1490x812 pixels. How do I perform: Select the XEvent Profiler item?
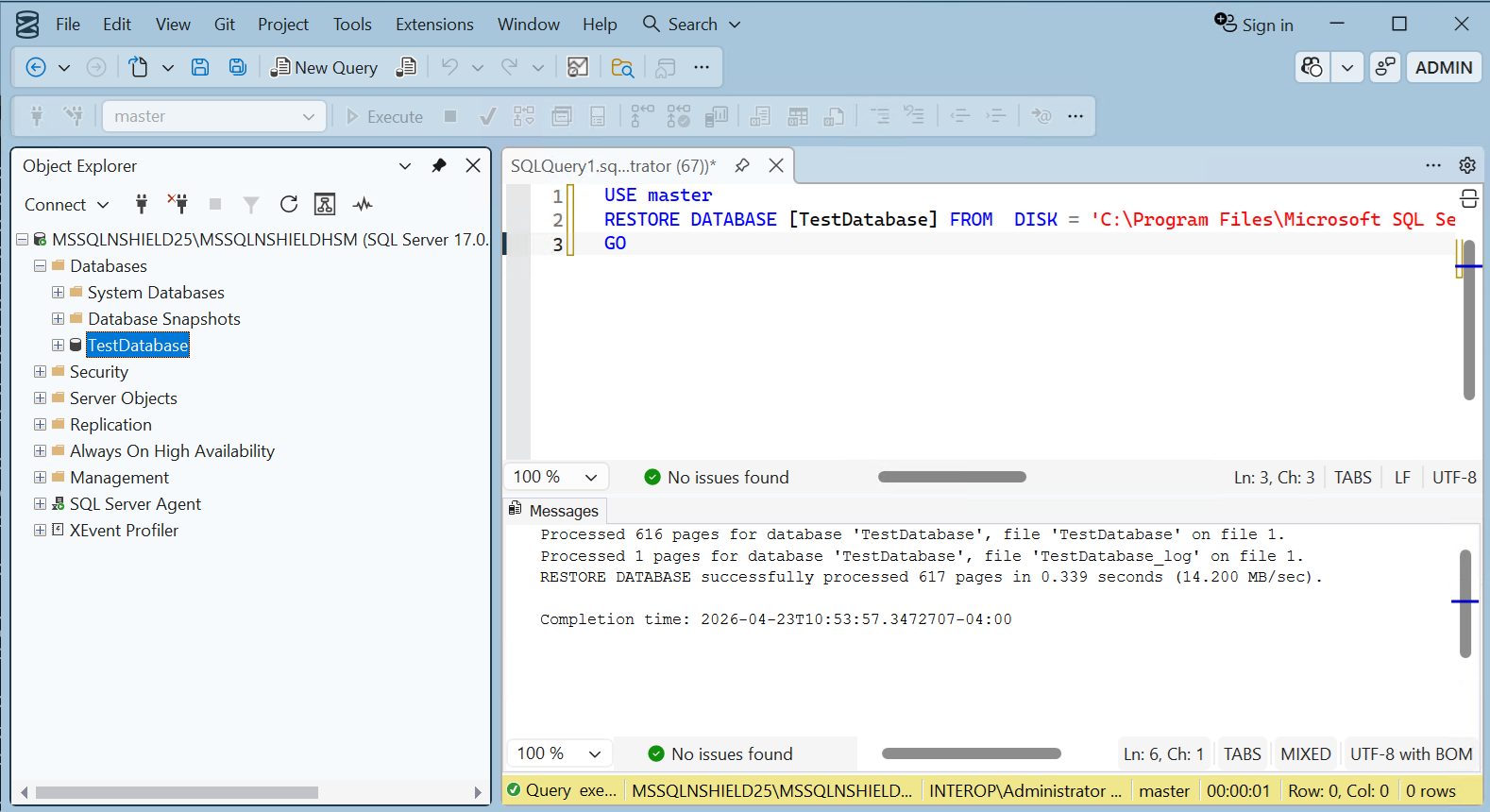point(124,531)
